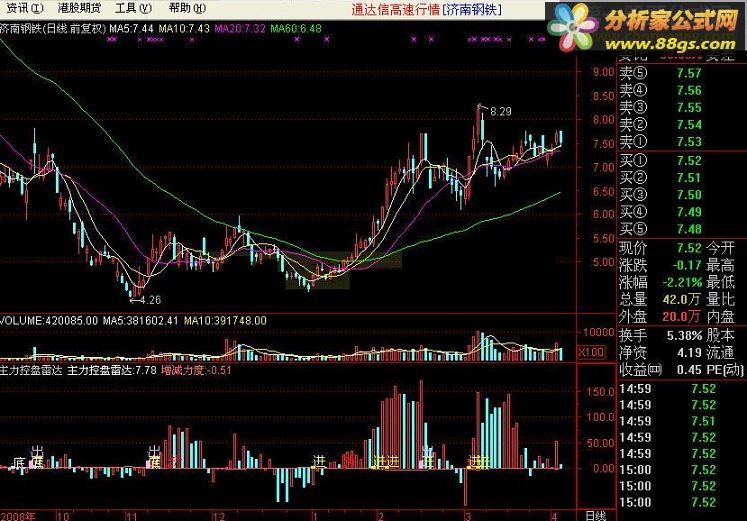Viewport: 747px width, 521px height.
Task: Click the month 12 label on date axis
Action: [x=218, y=516]
